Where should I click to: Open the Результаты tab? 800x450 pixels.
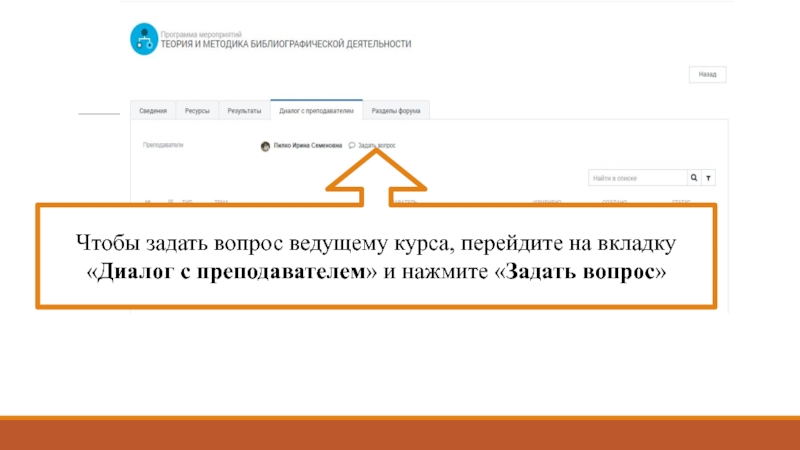pyautogui.click(x=244, y=111)
